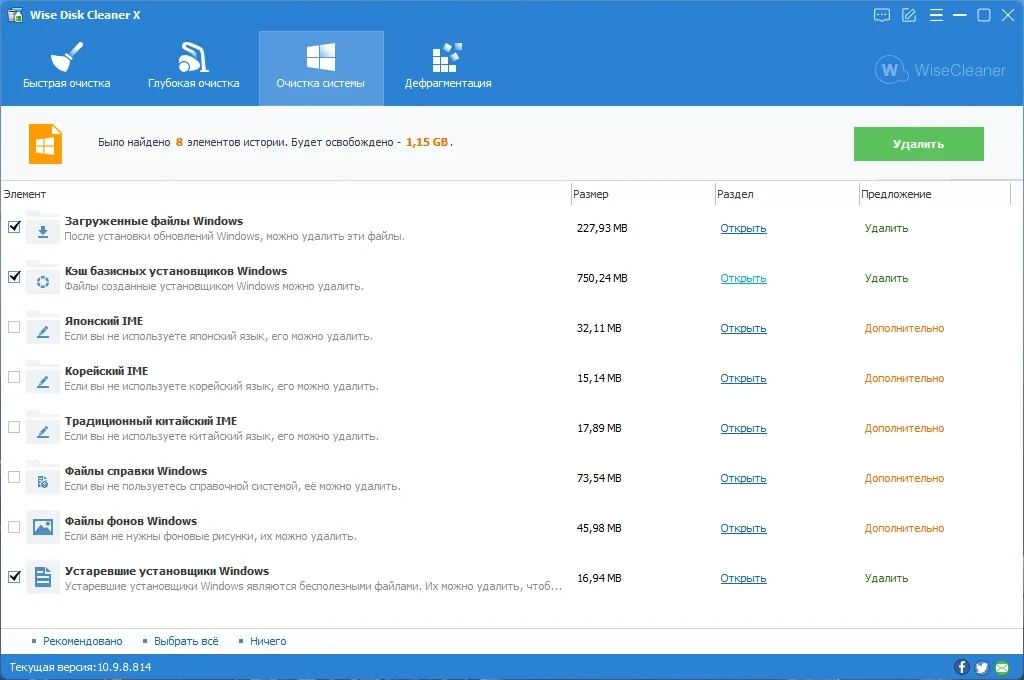Click Выбрать всё at the bottom

pos(186,641)
